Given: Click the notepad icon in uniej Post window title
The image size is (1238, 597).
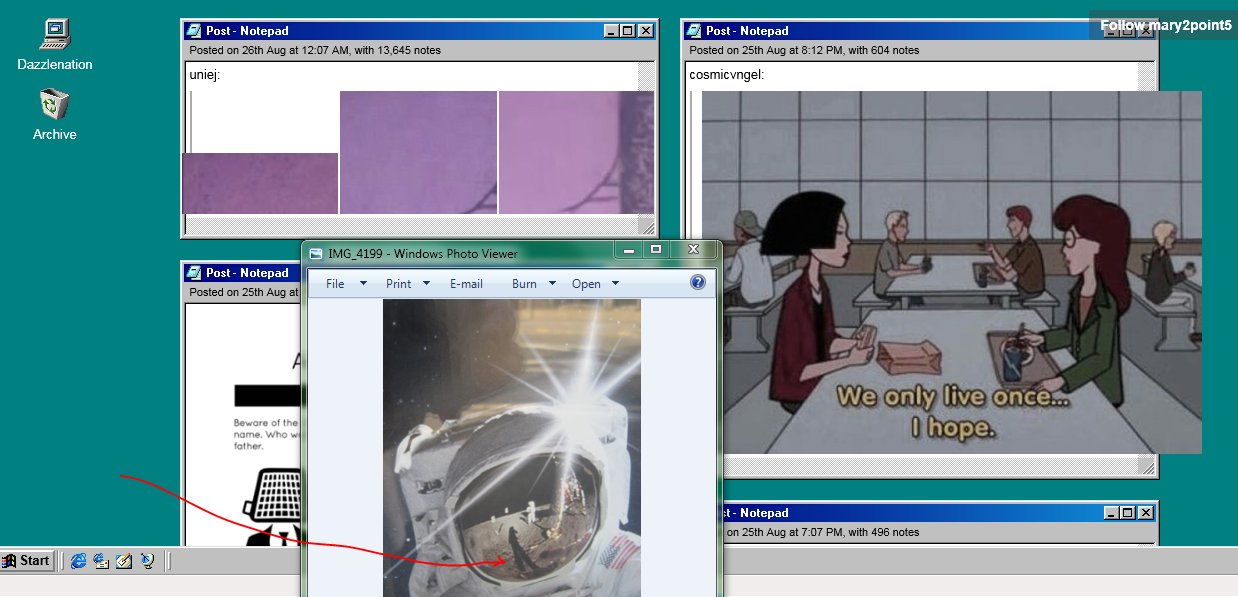Looking at the screenshot, I should click(194, 31).
